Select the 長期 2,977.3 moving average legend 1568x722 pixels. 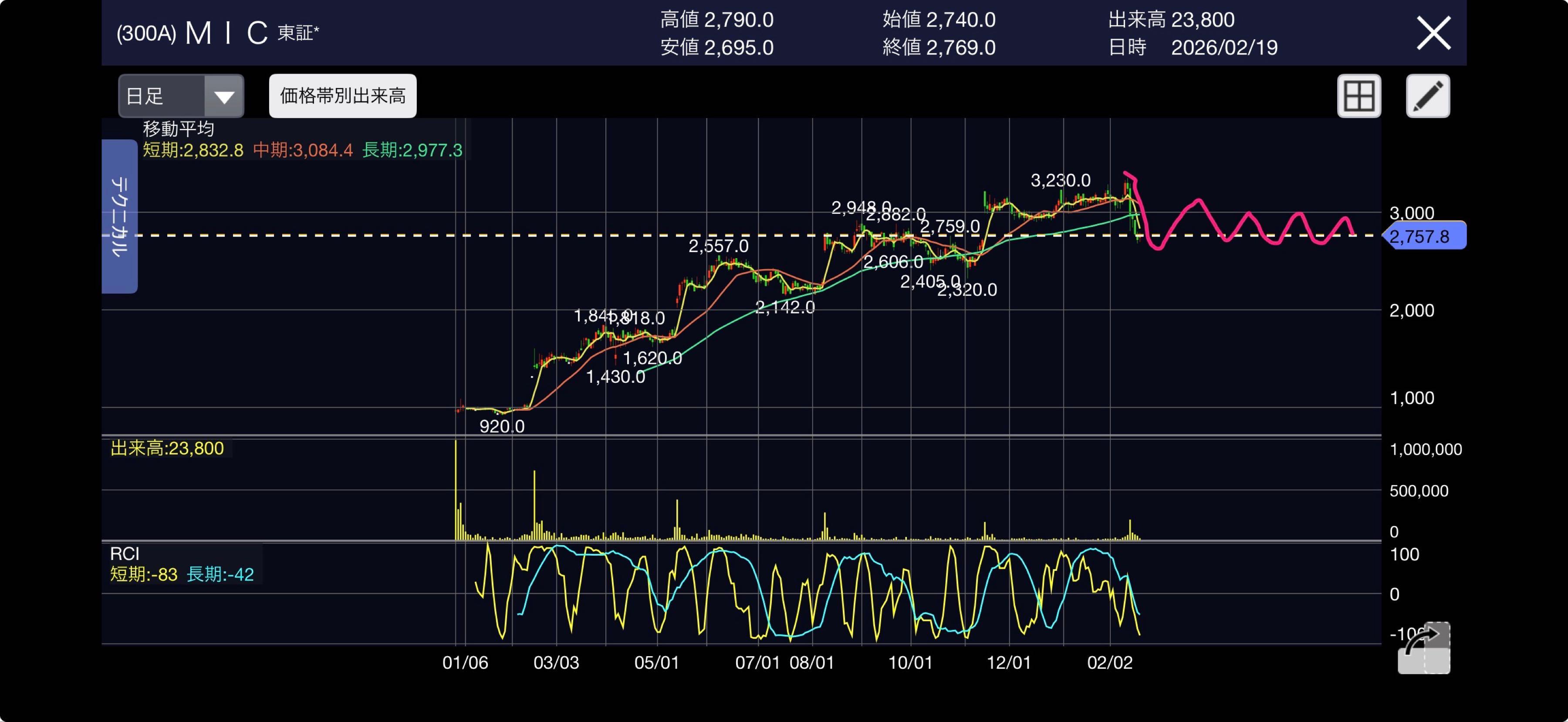[412, 150]
